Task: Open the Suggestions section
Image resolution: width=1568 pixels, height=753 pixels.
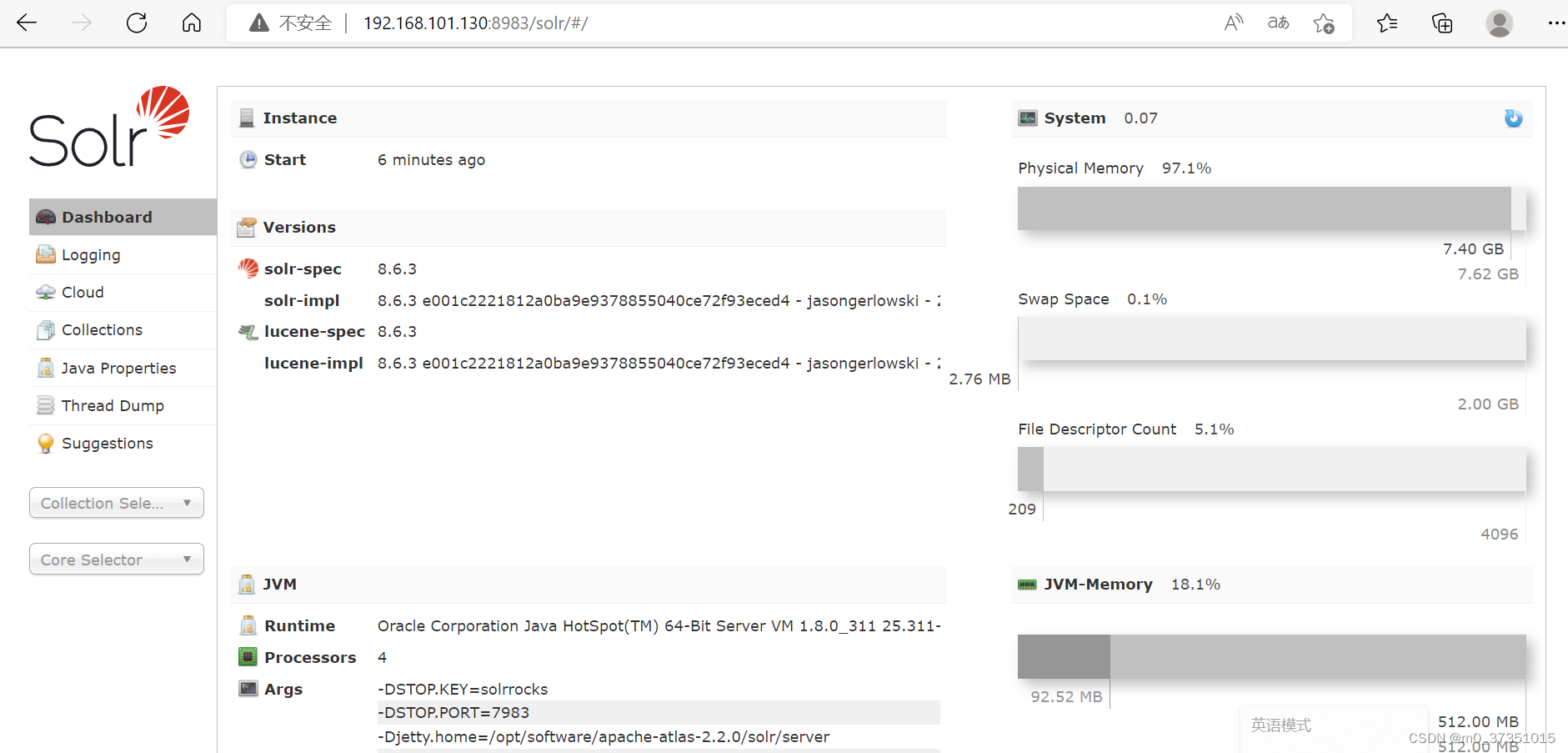Action: click(x=107, y=443)
